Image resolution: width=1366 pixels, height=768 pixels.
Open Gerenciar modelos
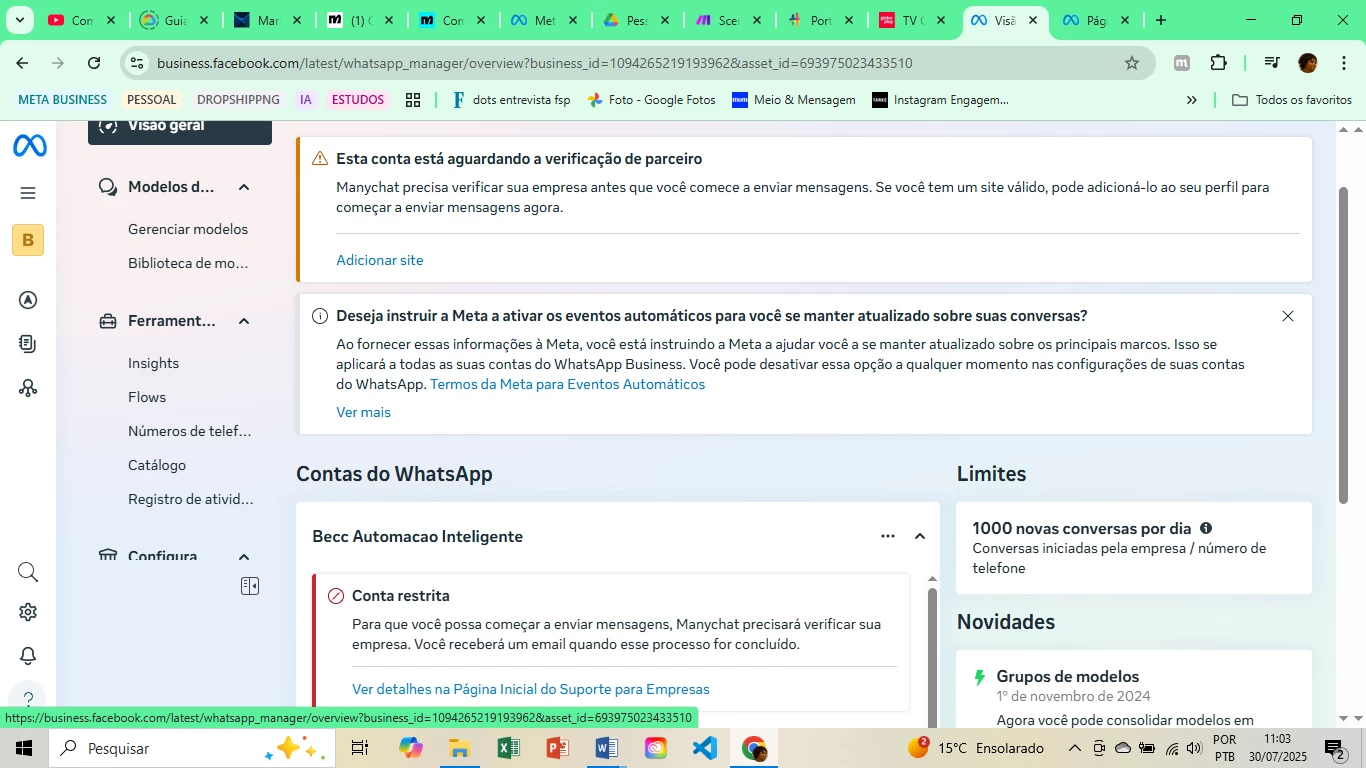tap(188, 229)
